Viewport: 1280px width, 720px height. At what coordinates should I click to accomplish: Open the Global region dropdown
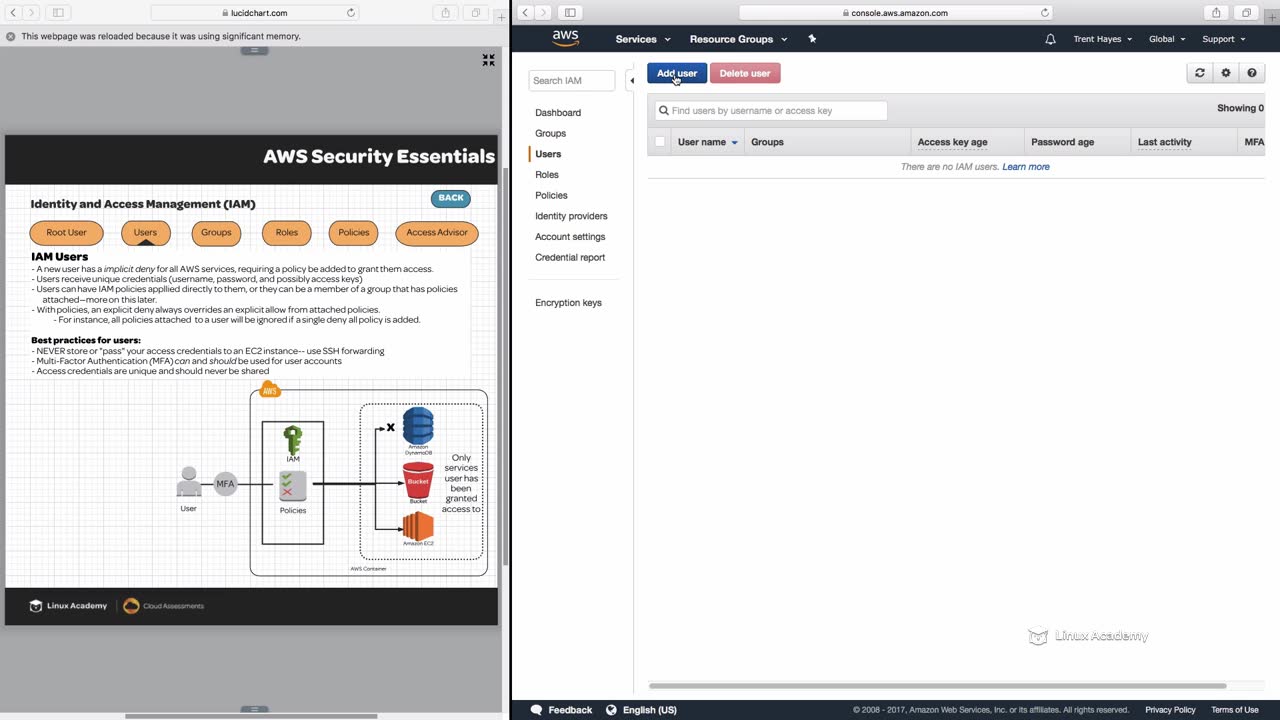coord(1167,39)
